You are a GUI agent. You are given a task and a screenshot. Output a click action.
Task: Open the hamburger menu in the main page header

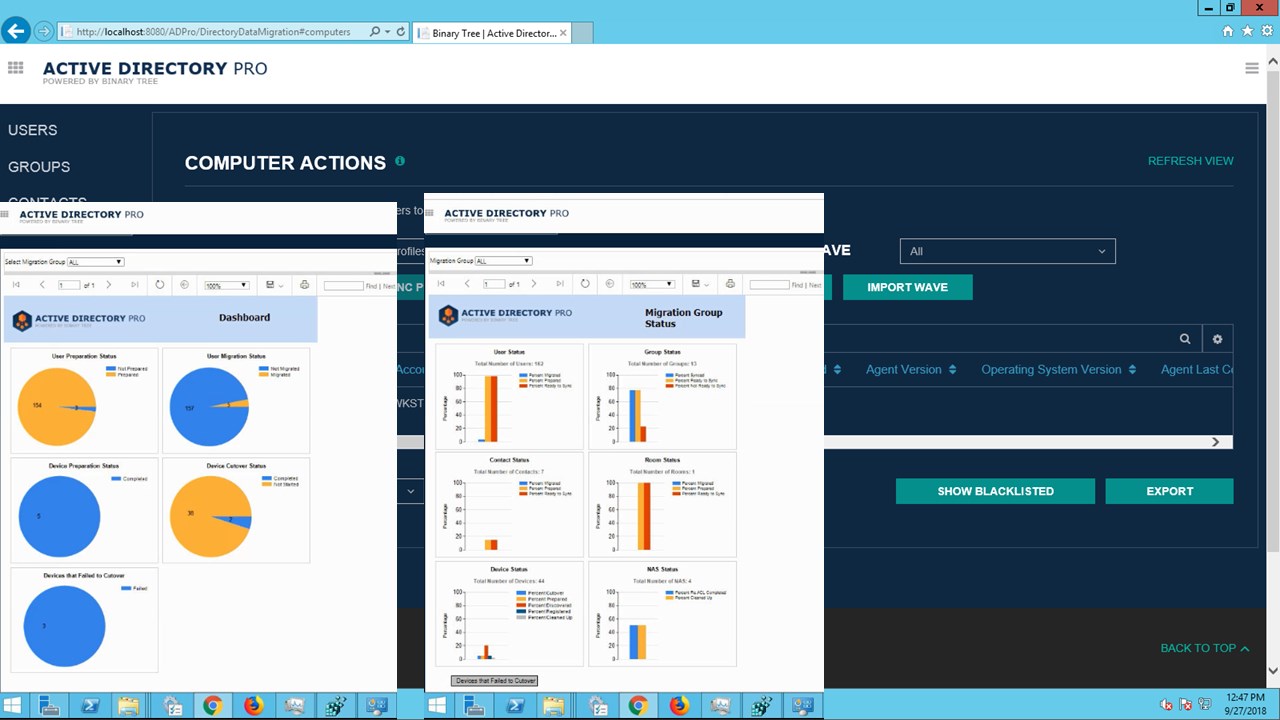(x=1252, y=68)
